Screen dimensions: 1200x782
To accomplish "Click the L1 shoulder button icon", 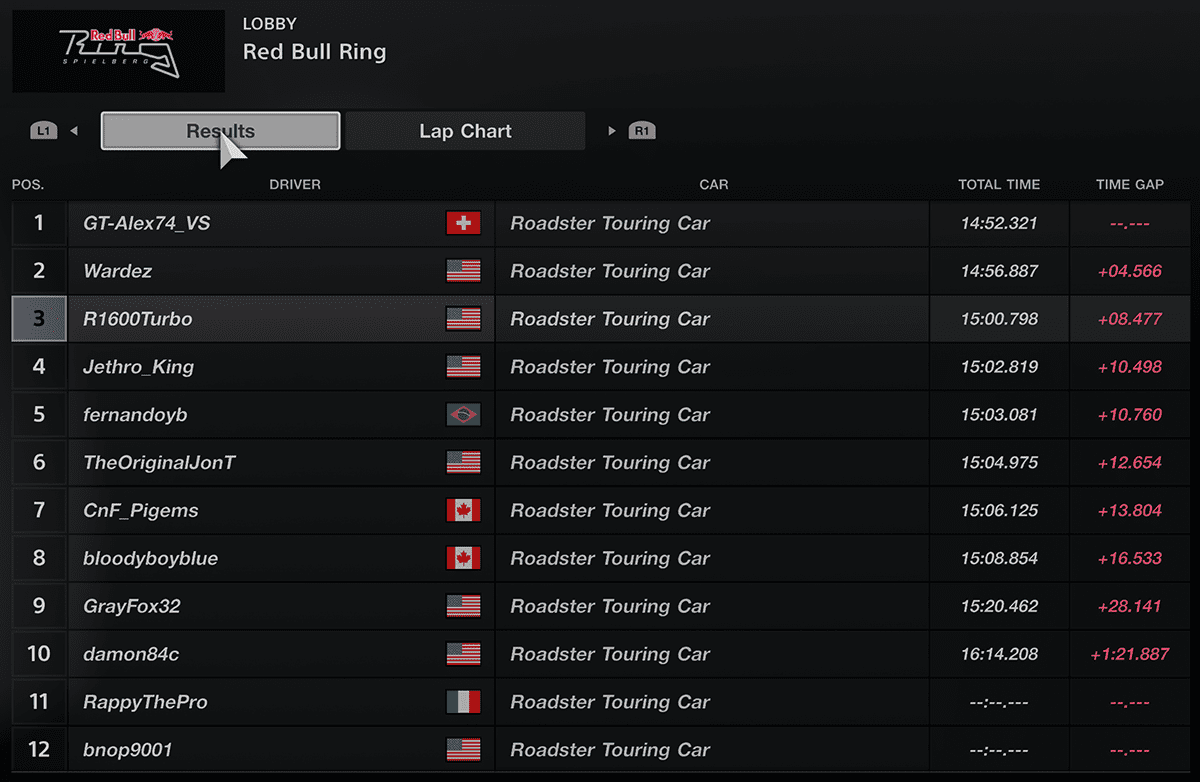I will coord(44,131).
